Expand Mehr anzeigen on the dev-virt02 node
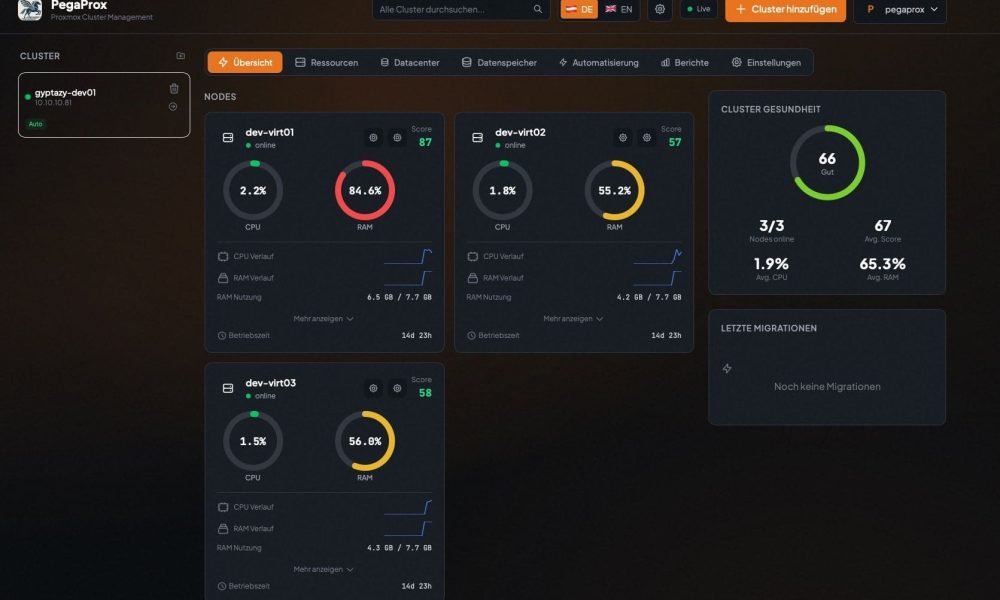 [573, 319]
